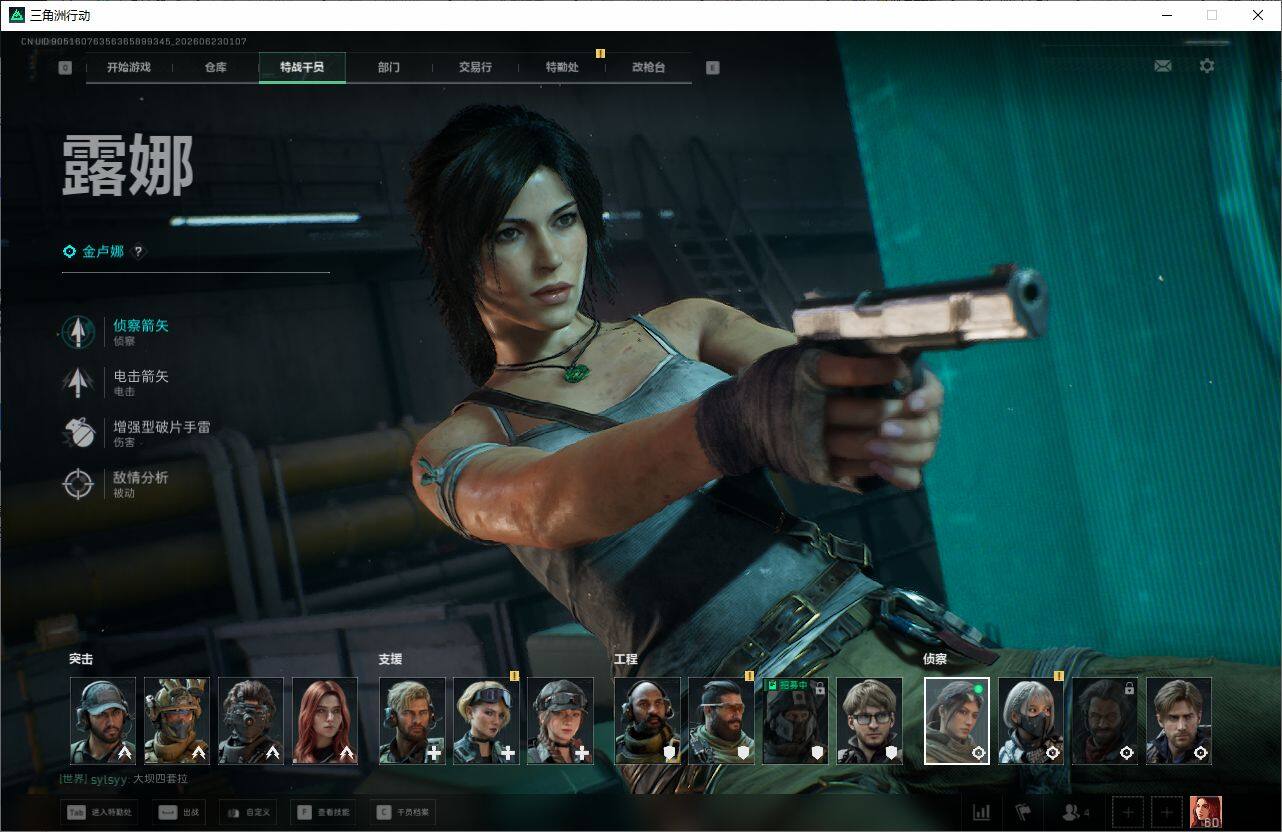The image size is (1282, 832).
Task: Open the settings gear icon
Action: click(1207, 66)
